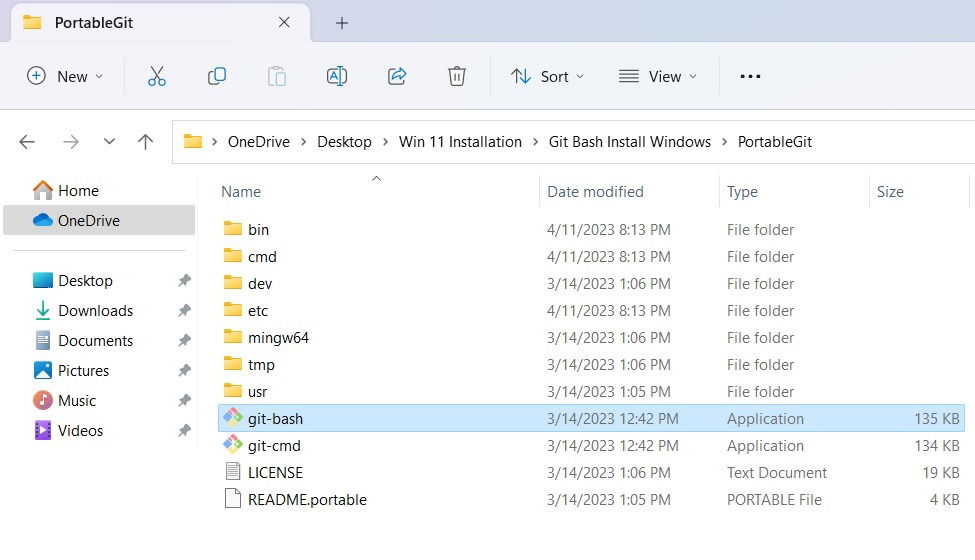Screen dimensions: 975x560
Task: Click the git-cmd application icon
Action: pyautogui.click(x=233, y=444)
